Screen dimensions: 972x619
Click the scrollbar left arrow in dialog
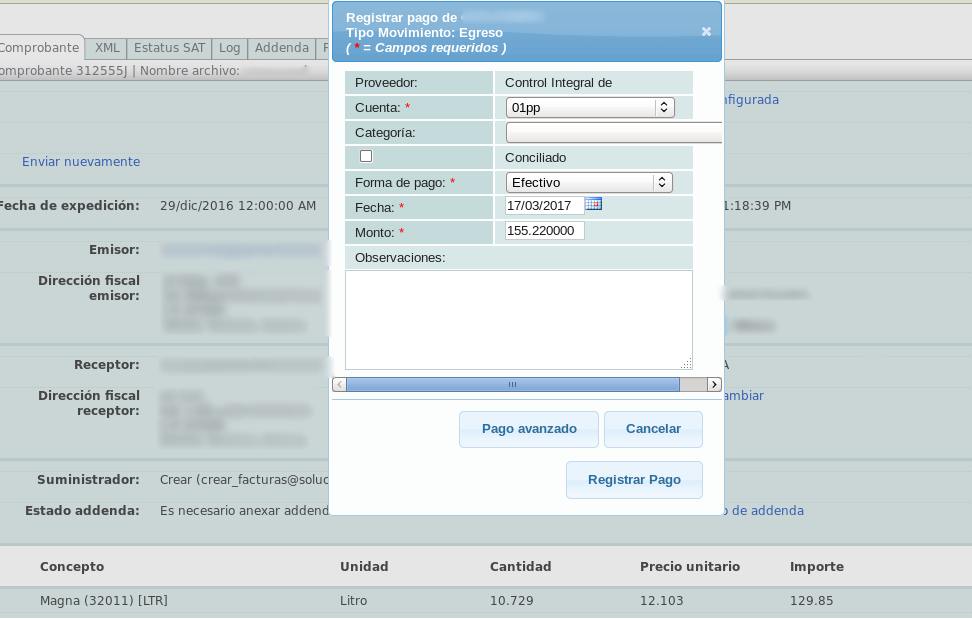(339, 384)
